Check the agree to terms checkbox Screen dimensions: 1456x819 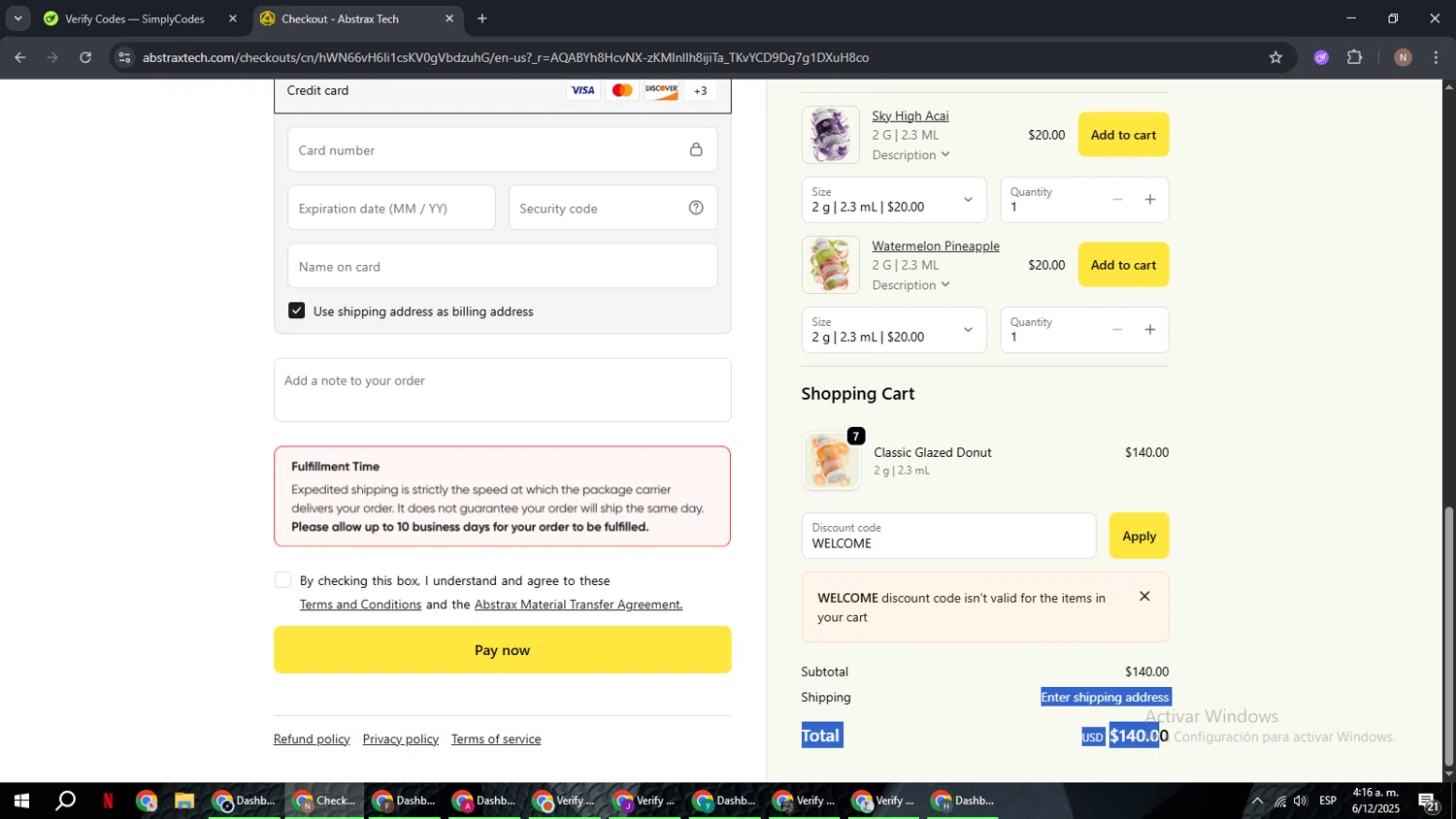(282, 580)
